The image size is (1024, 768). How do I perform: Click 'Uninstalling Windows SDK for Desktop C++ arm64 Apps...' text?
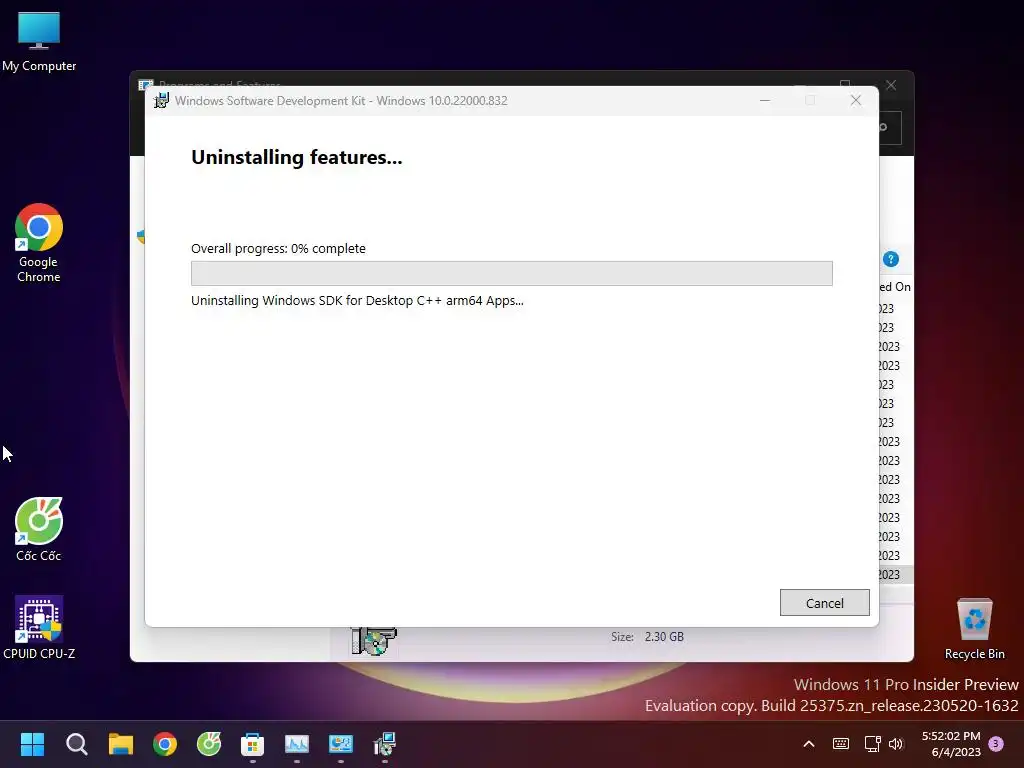coord(357,301)
